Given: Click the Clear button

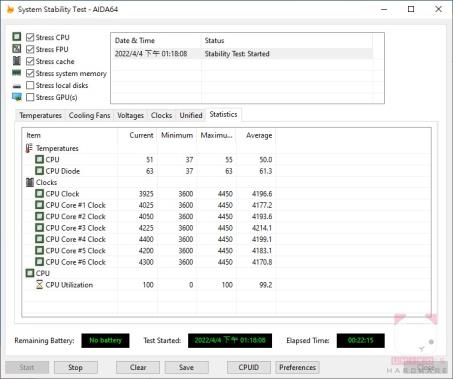Looking at the screenshot, I should 138,367.
